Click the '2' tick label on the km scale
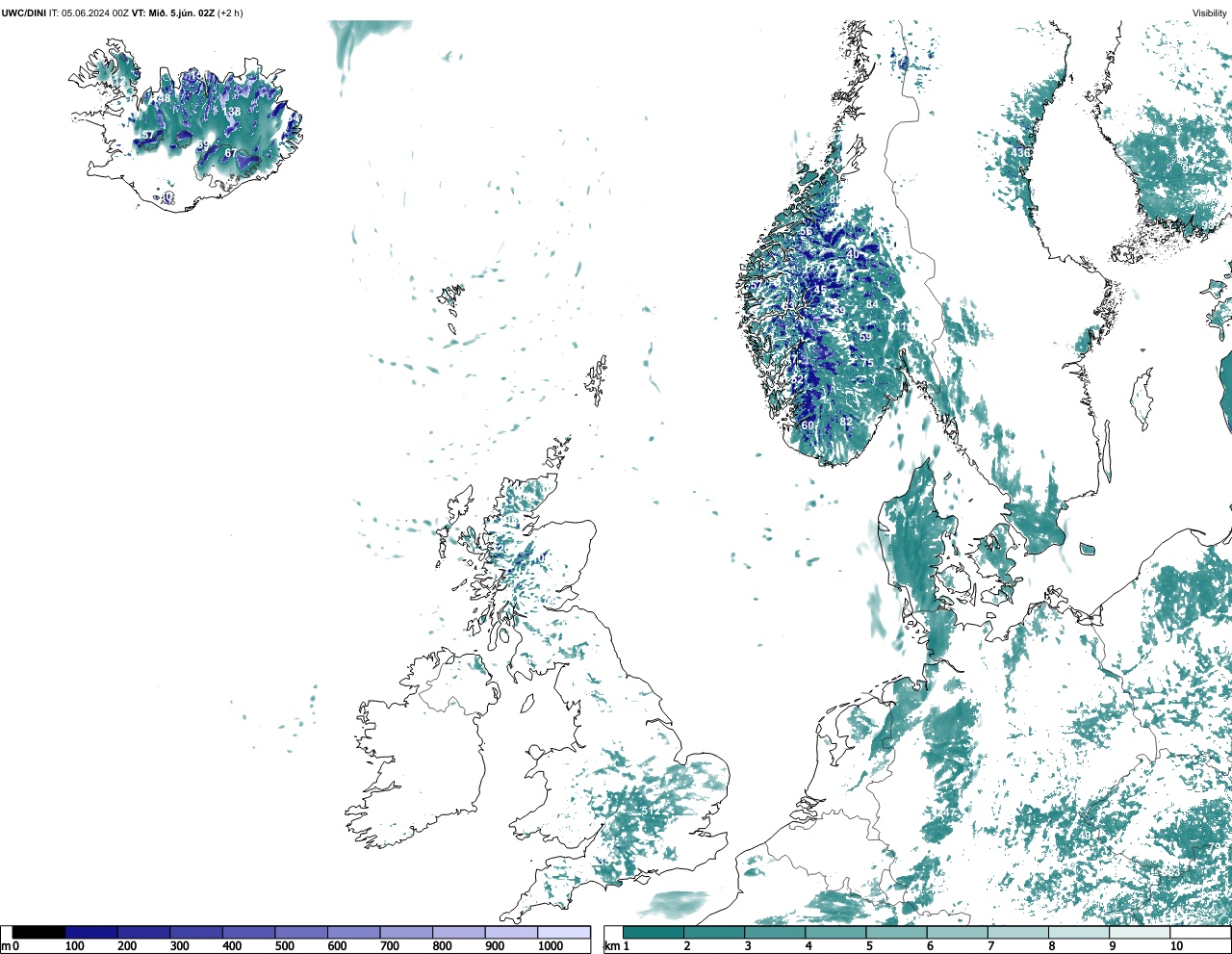The width and height of the screenshot is (1232, 954). pos(687,946)
